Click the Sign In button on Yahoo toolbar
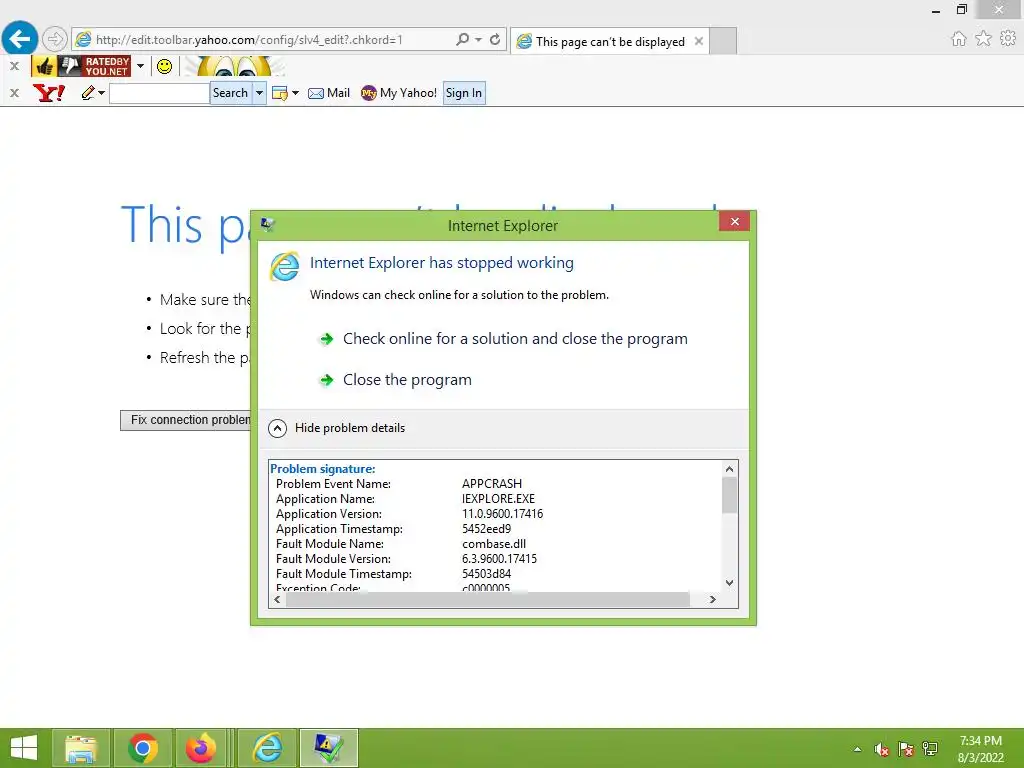The image size is (1024, 768). [x=464, y=93]
